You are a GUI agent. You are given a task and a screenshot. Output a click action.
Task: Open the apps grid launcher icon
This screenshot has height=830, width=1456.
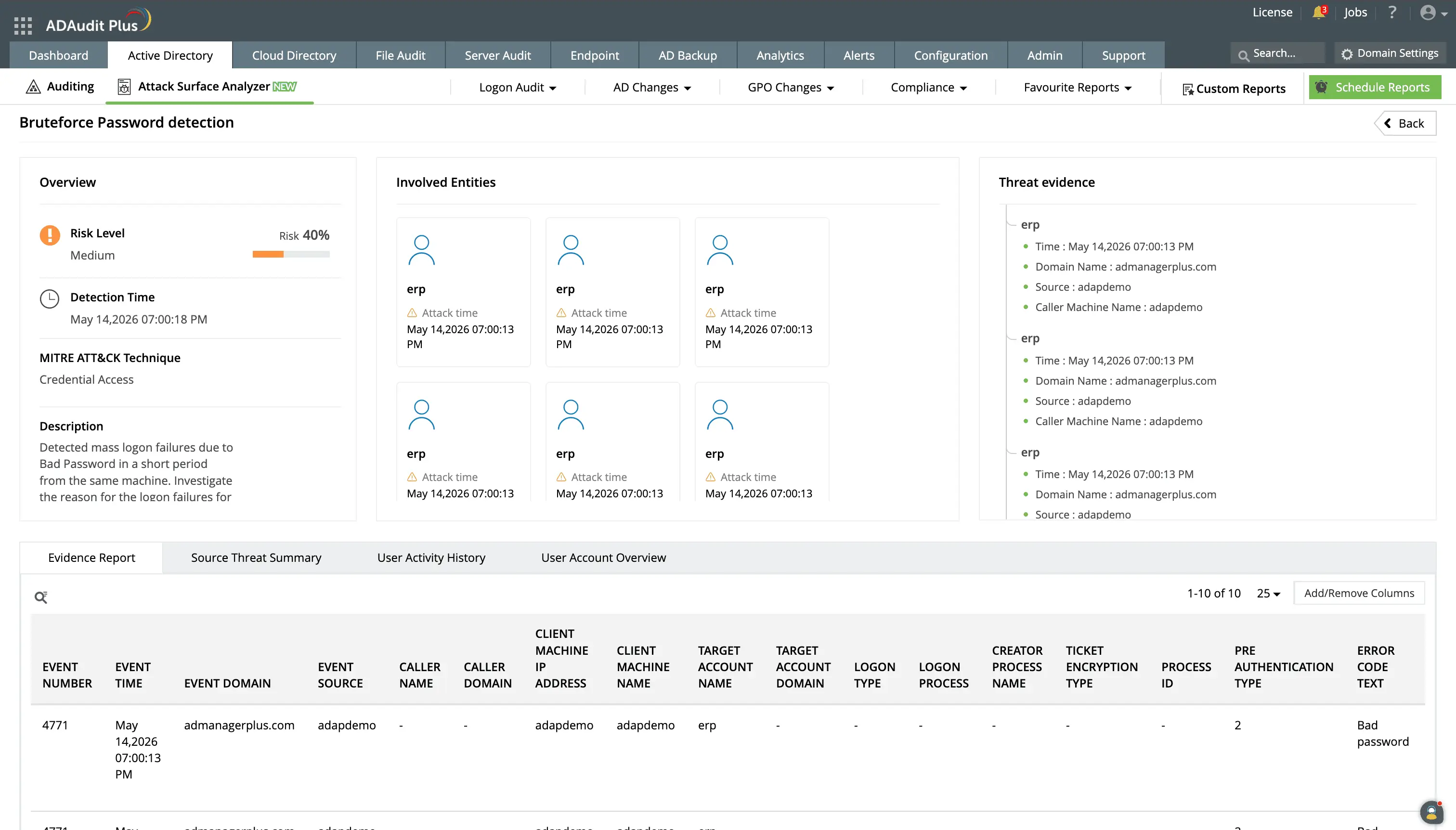coord(23,25)
